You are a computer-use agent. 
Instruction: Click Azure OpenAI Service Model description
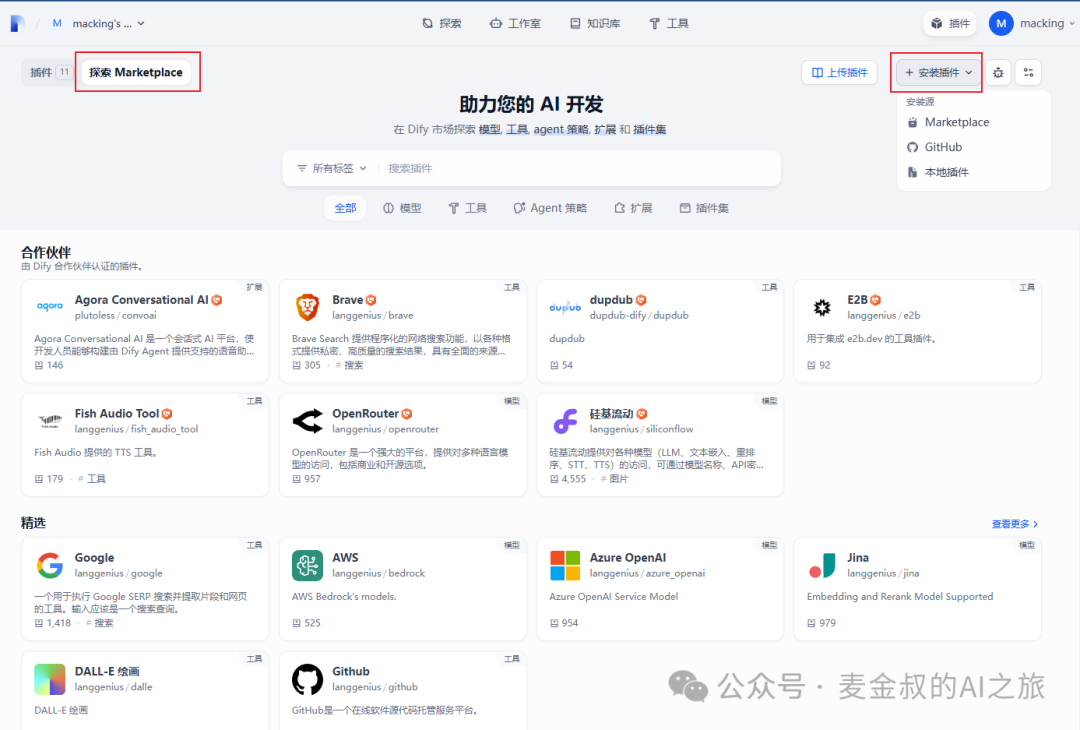(613, 596)
